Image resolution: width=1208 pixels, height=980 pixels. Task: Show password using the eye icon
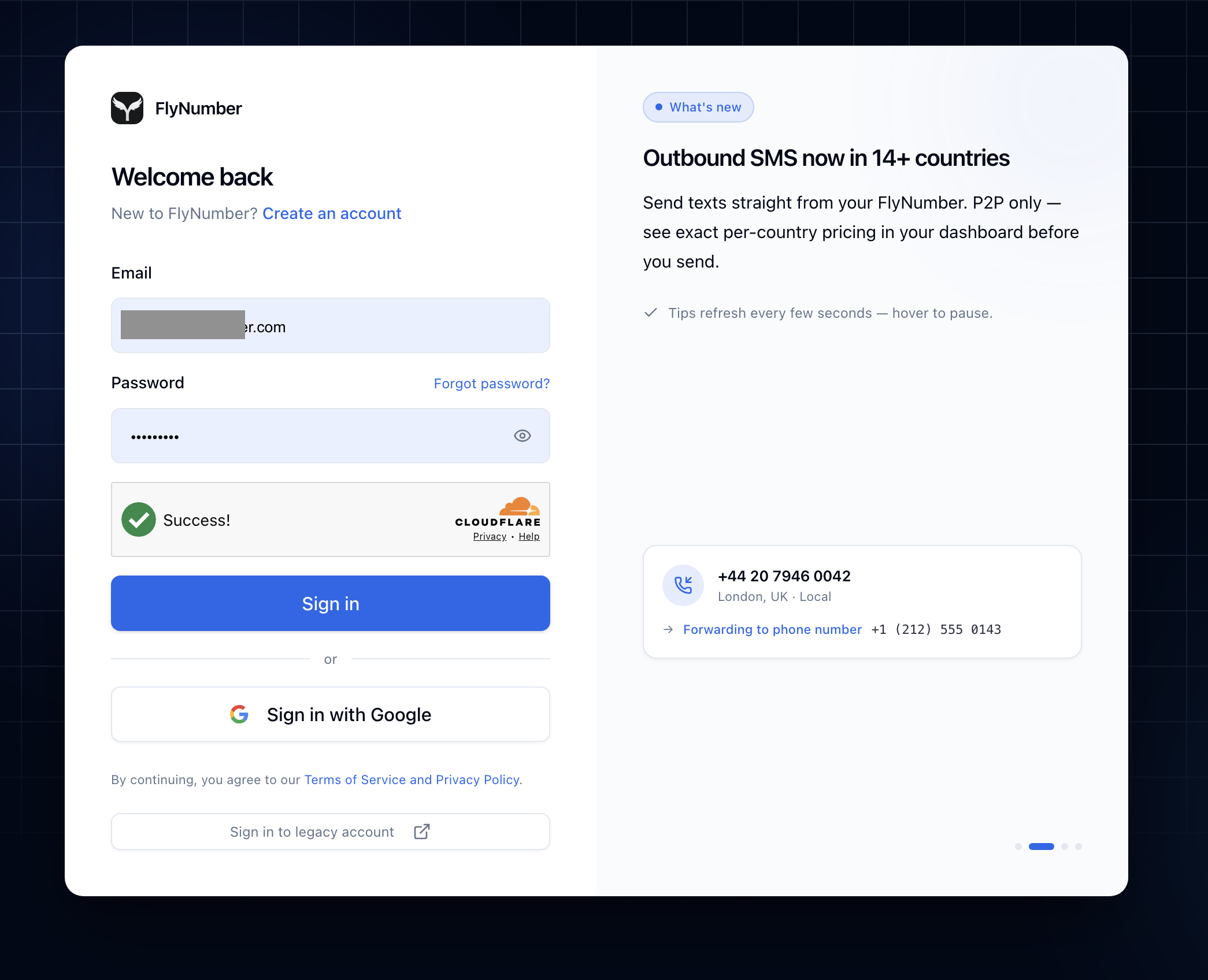[523, 436]
